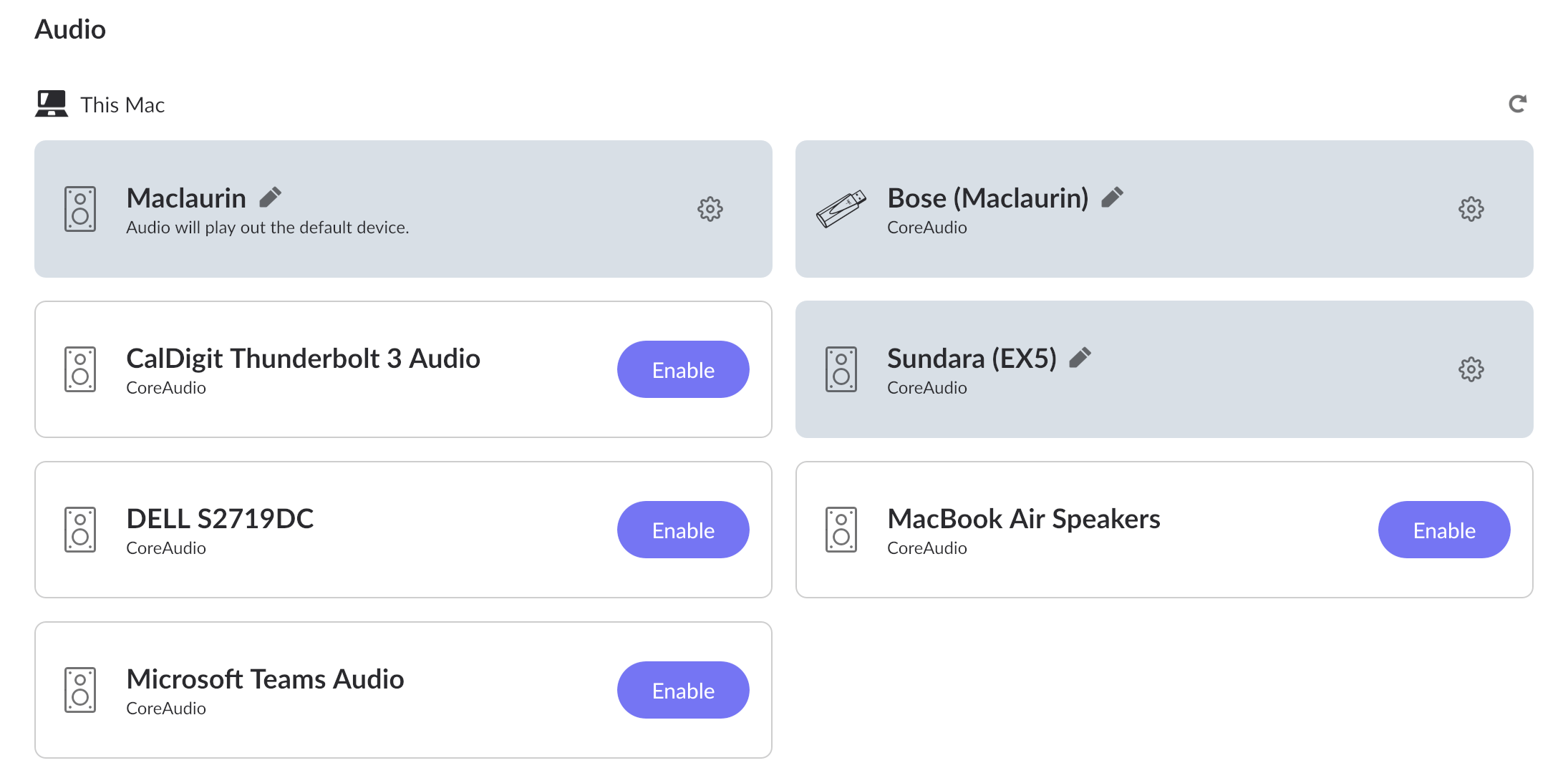Click the Audio page heading
The height and width of the screenshot is (783, 1568).
click(70, 29)
